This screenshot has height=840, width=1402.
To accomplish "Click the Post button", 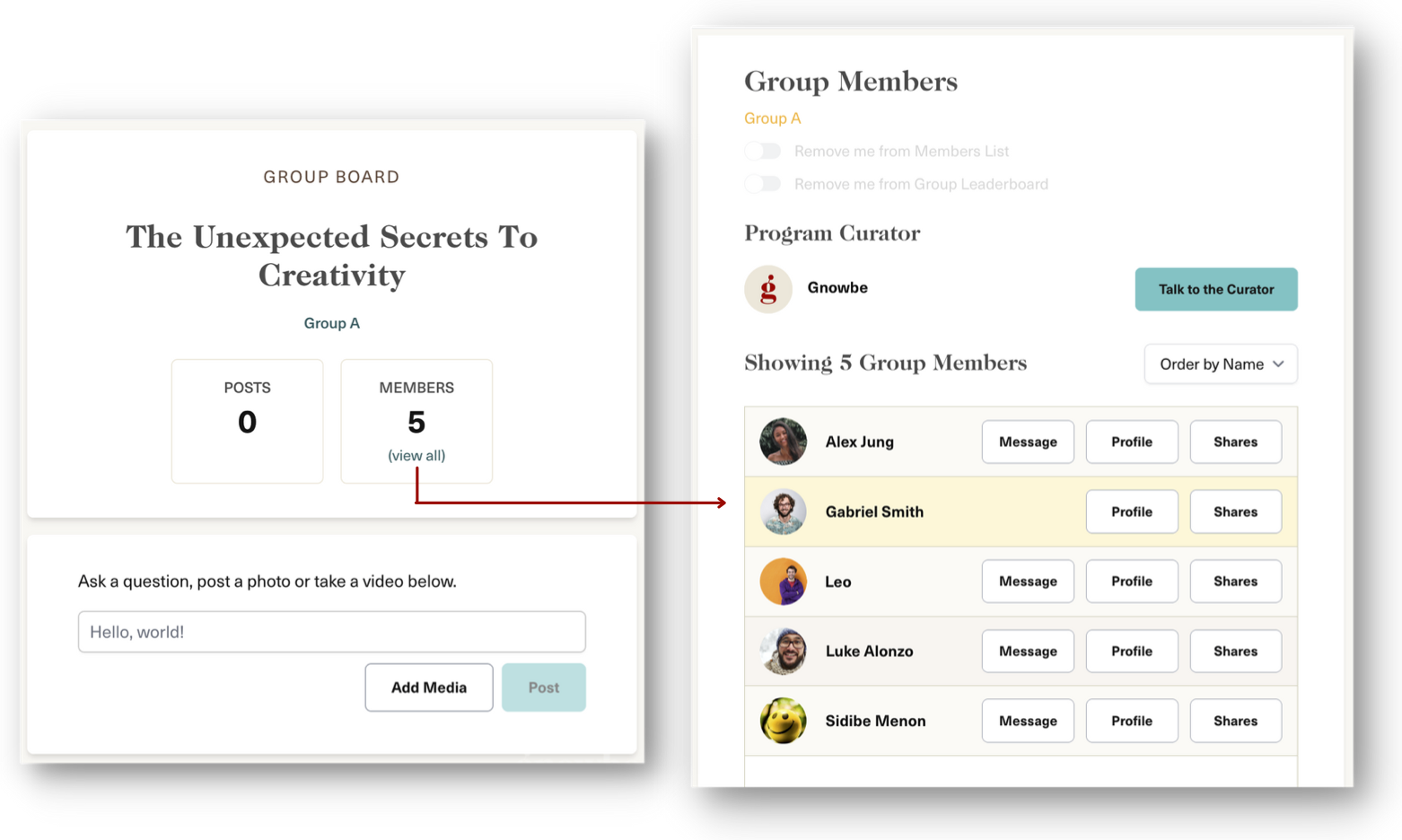I will 544,687.
